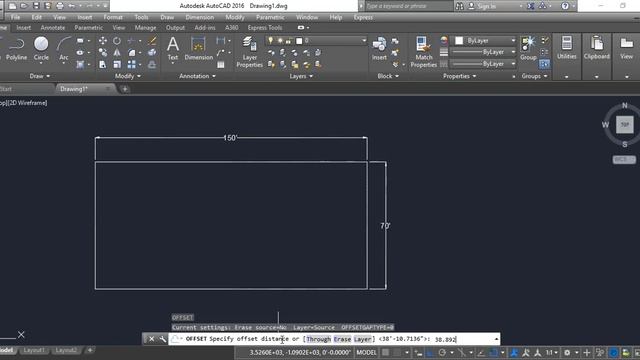
Task: Start the Dimension tool
Action: (x=198, y=49)
